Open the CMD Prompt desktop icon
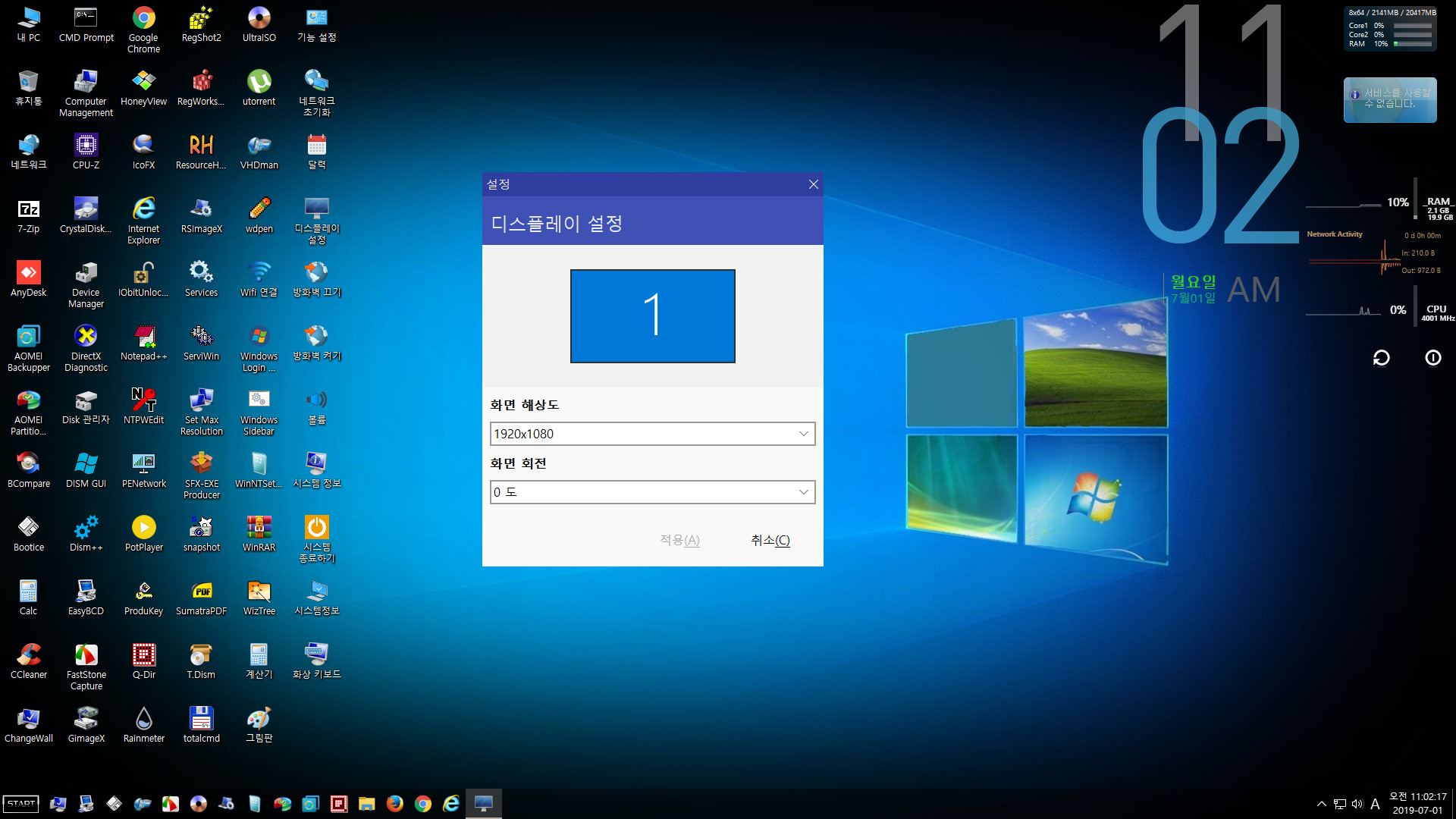The image size is (1456, 819). coord(86,25)
